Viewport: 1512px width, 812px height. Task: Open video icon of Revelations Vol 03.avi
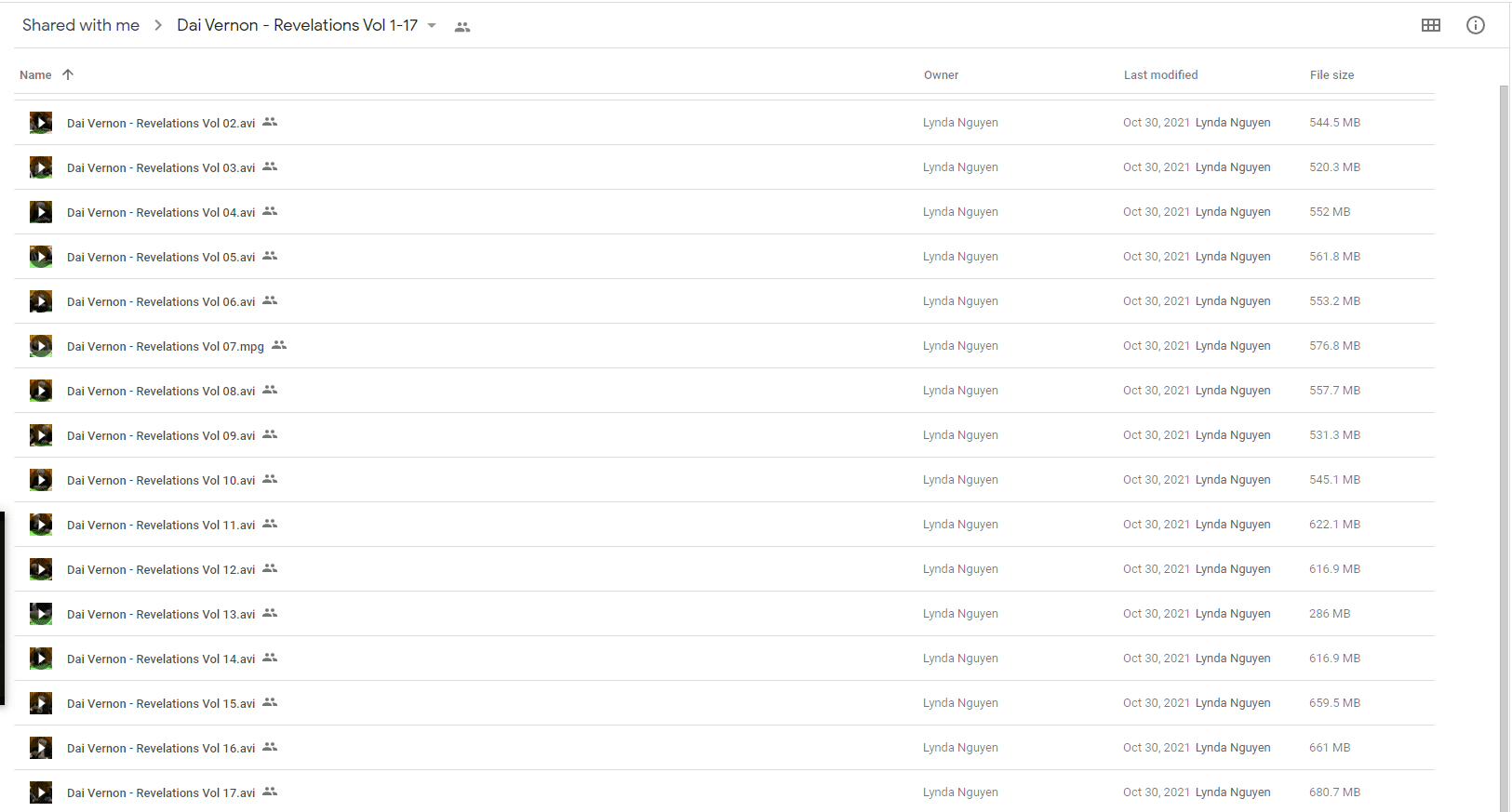(41, 167)
